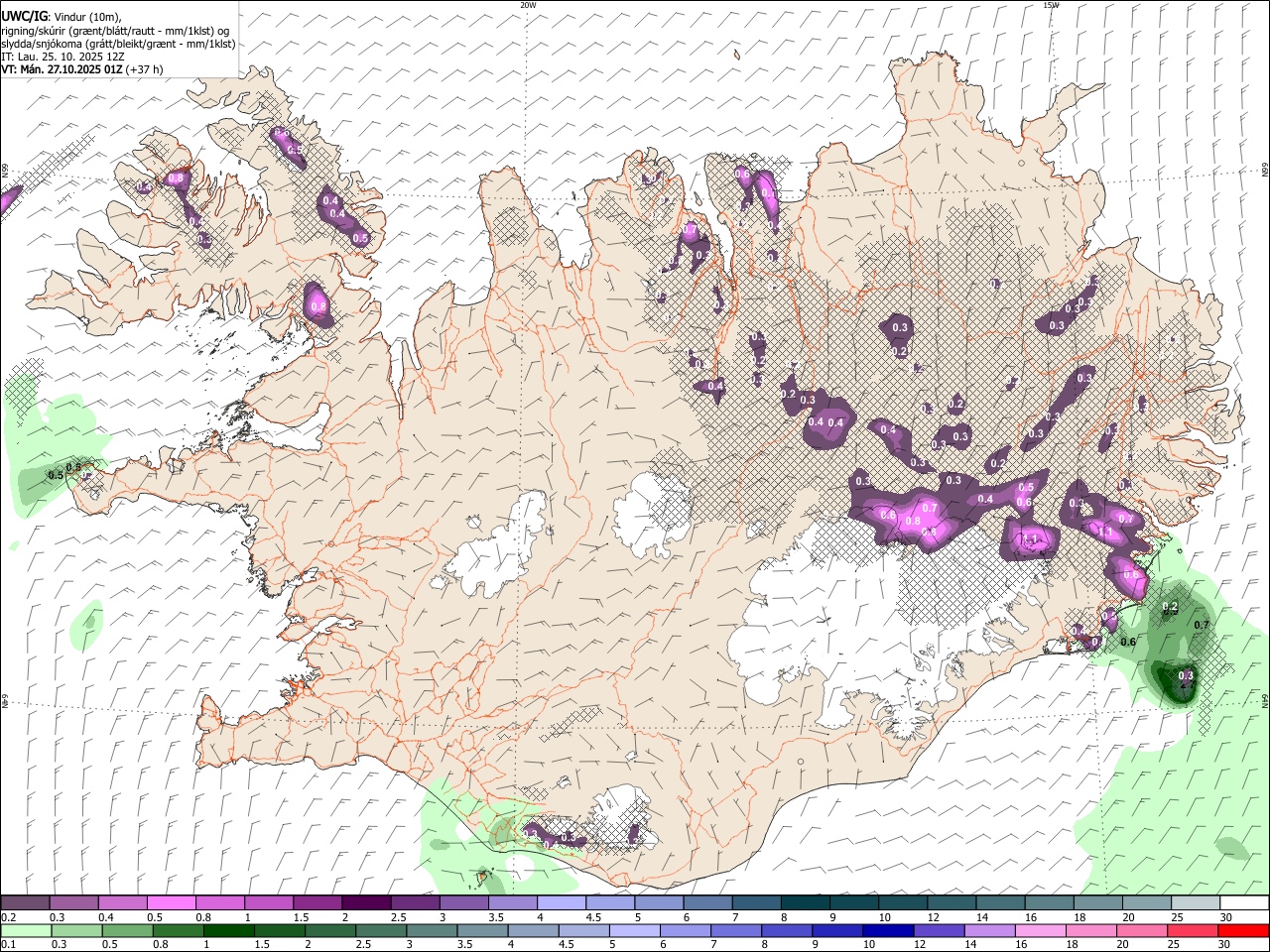Click the snow legend swatch labeled 0.2
Image resolution: width=1270 pixels, height=952 pixels.
coord(25,903)
